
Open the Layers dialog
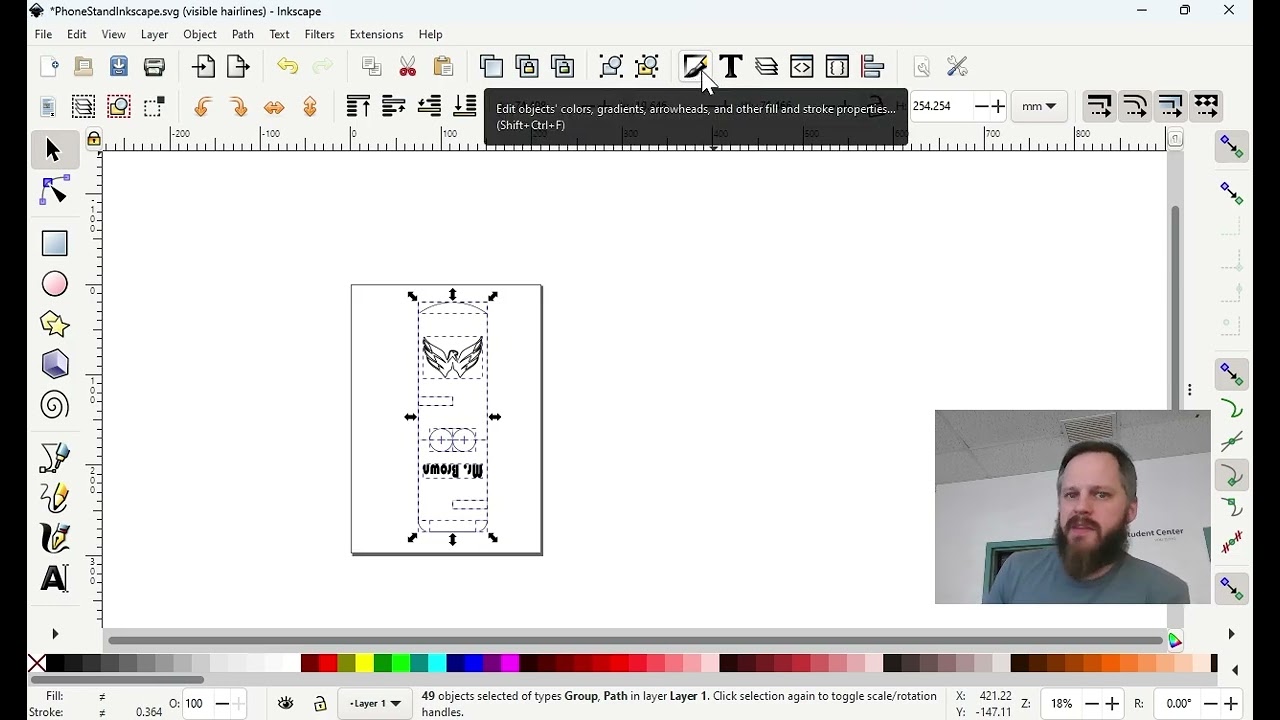point(767,67)
